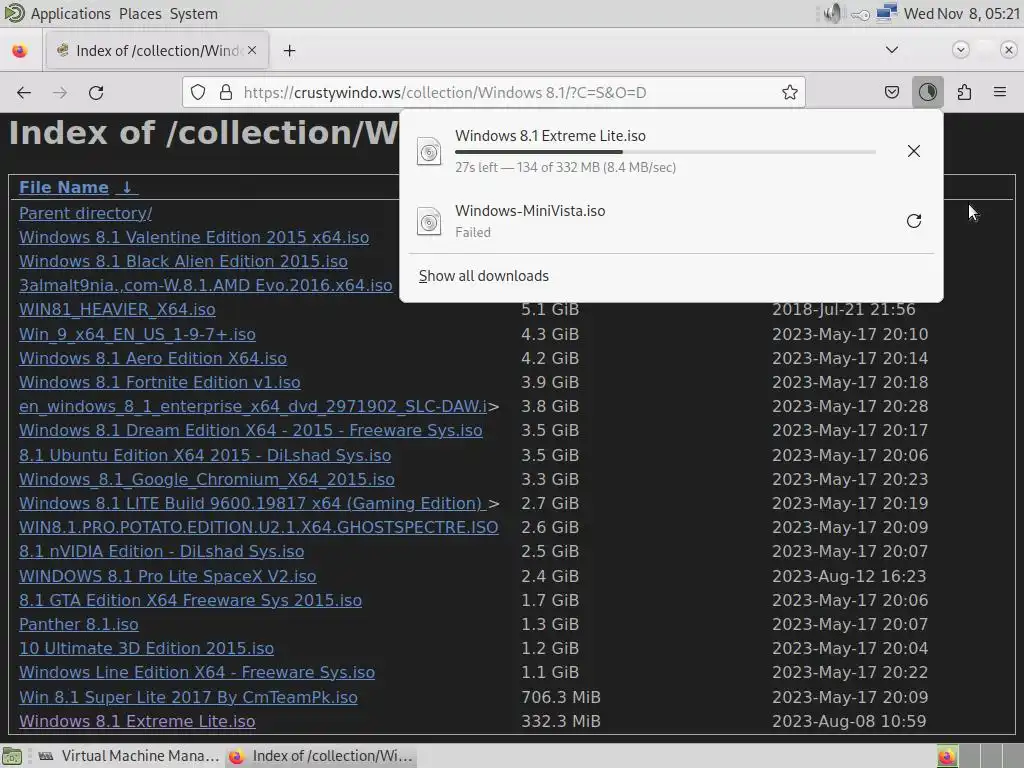Cancel the Windows 8.1 Extreme Lite.iso download

click(x=914, y=152)
